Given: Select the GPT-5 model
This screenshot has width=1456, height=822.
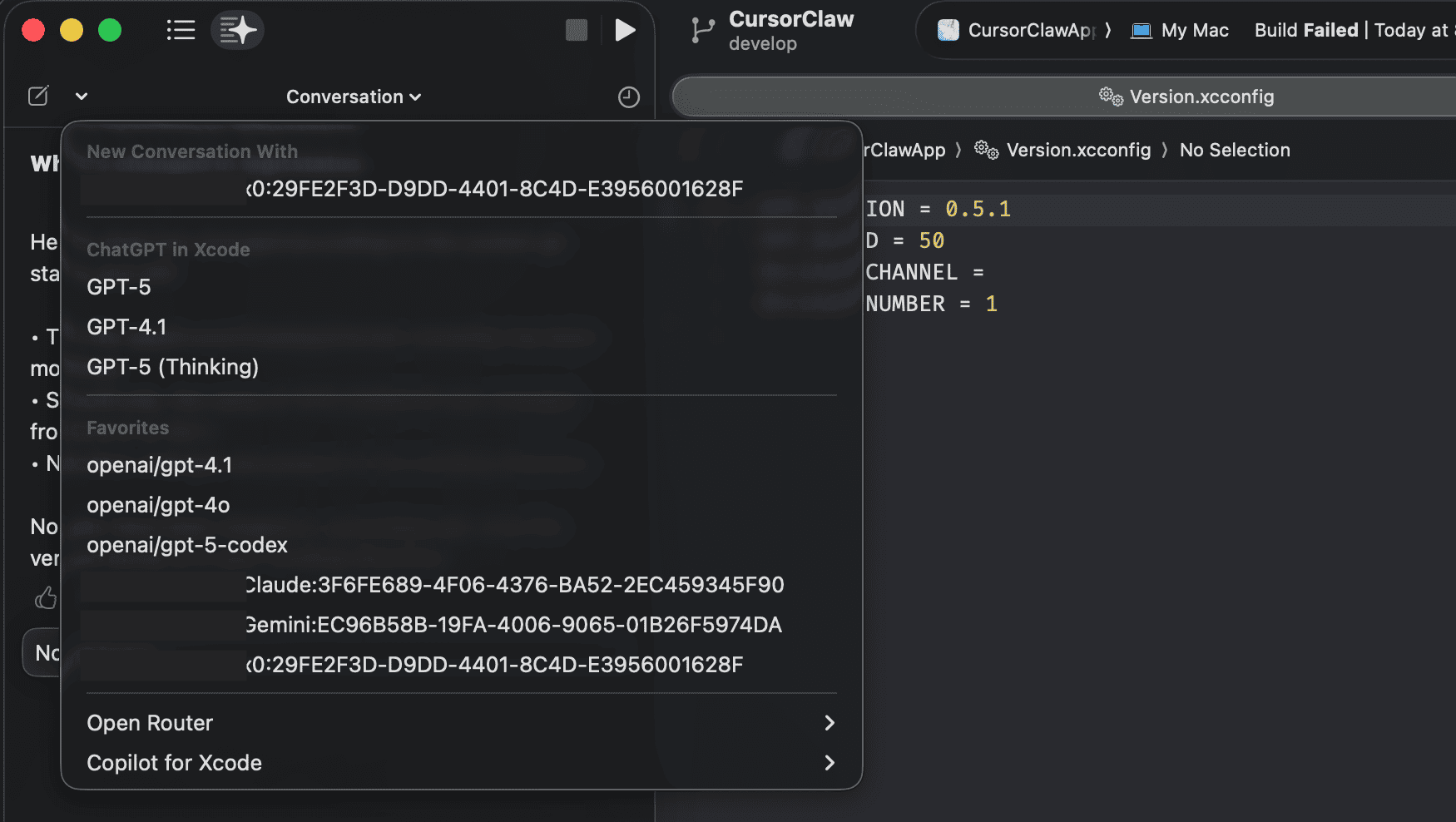Looking at the screenshot, I should click(x=118, y=287).
